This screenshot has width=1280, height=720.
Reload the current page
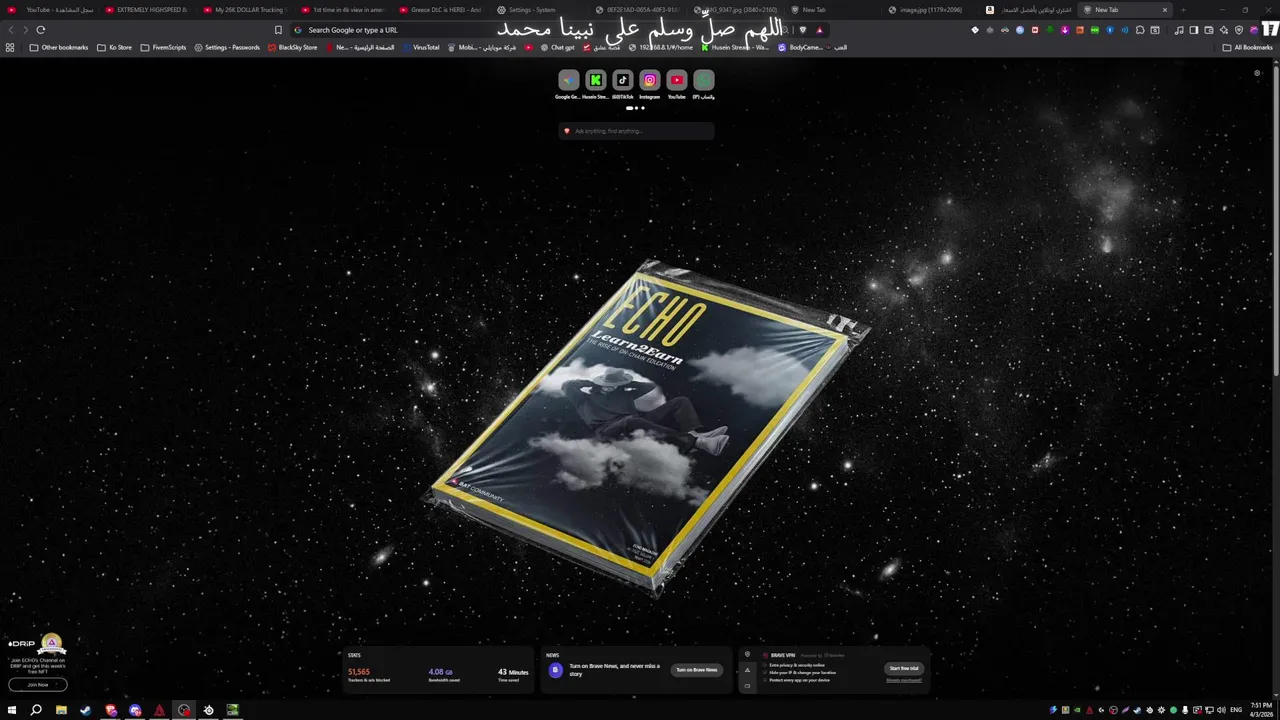41,30
